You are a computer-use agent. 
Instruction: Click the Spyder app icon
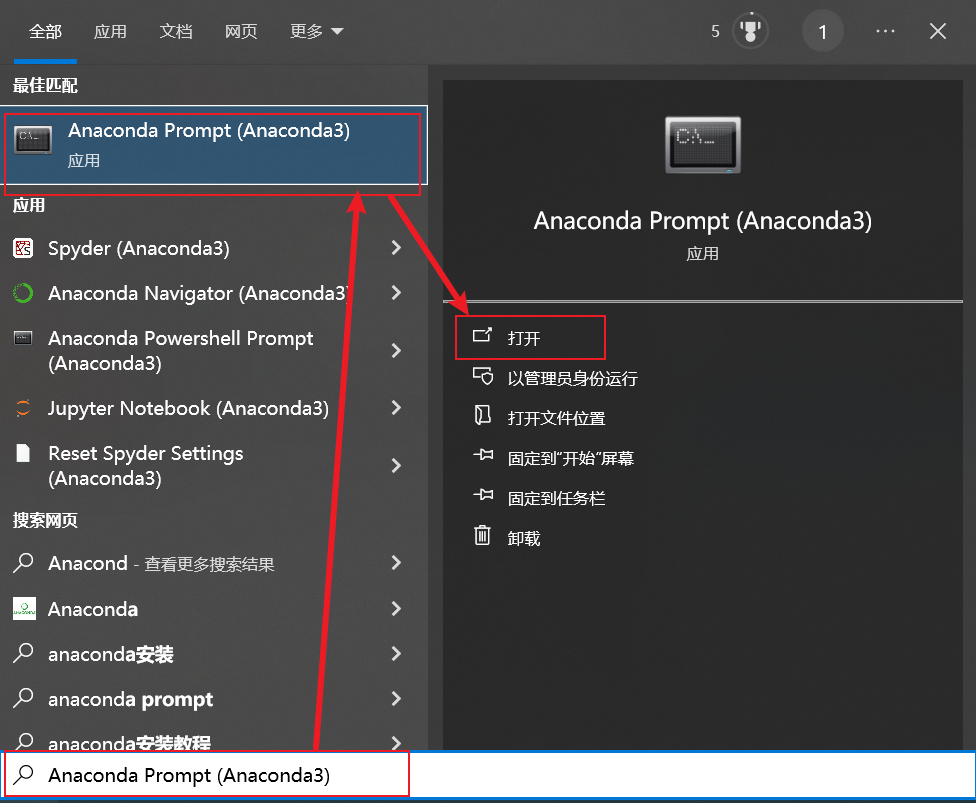click(23, 248)
